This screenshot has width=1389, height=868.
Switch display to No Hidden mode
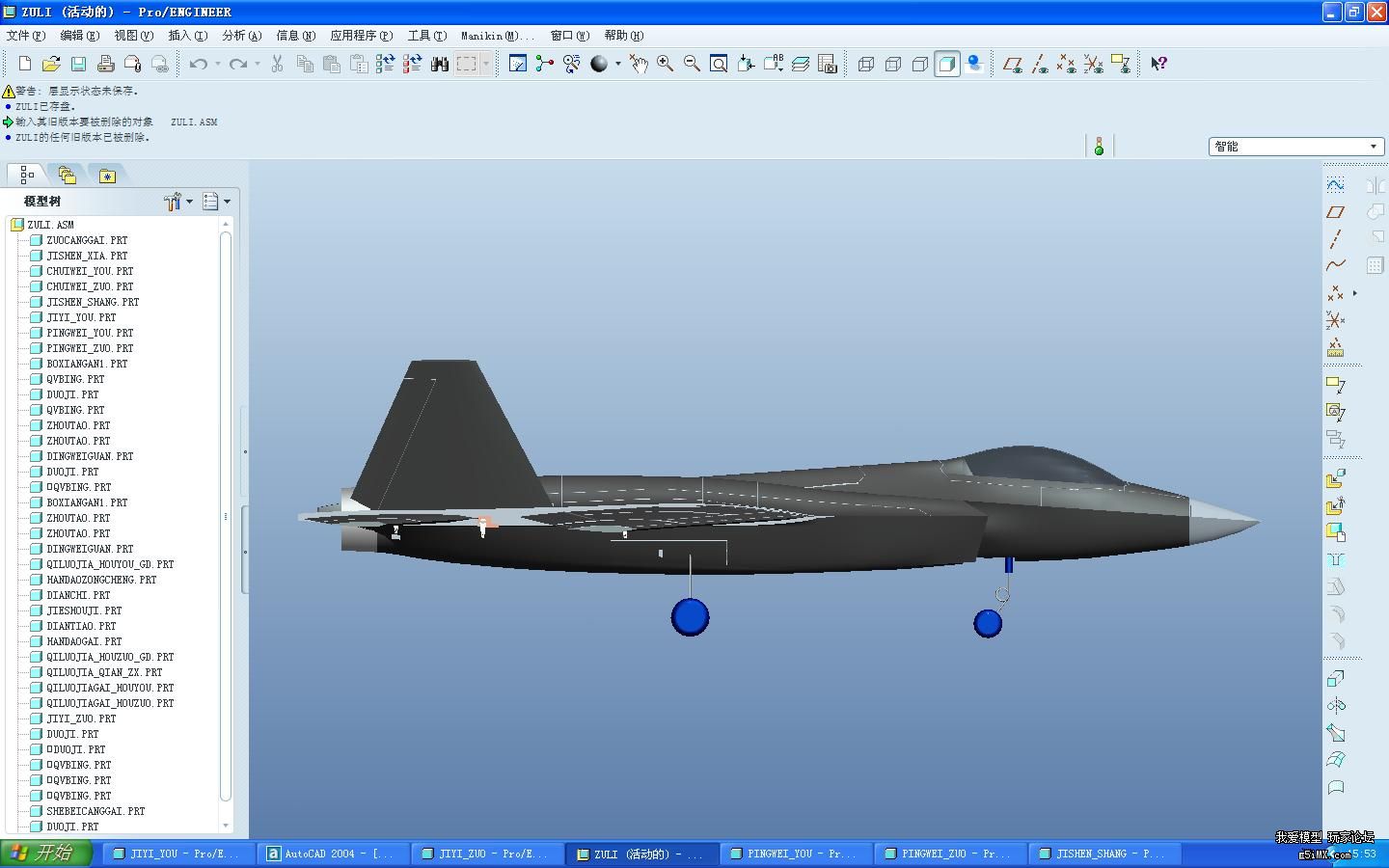click(920, 64)
